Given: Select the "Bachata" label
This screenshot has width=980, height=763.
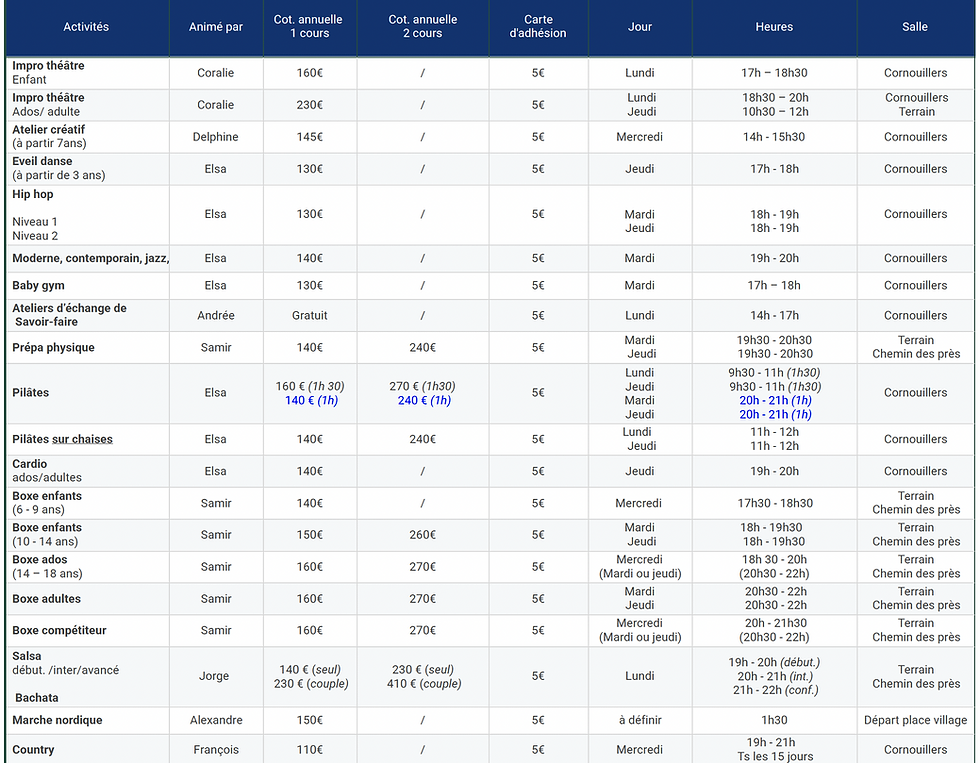Looking at the screenshot, I should coord(37,698).
